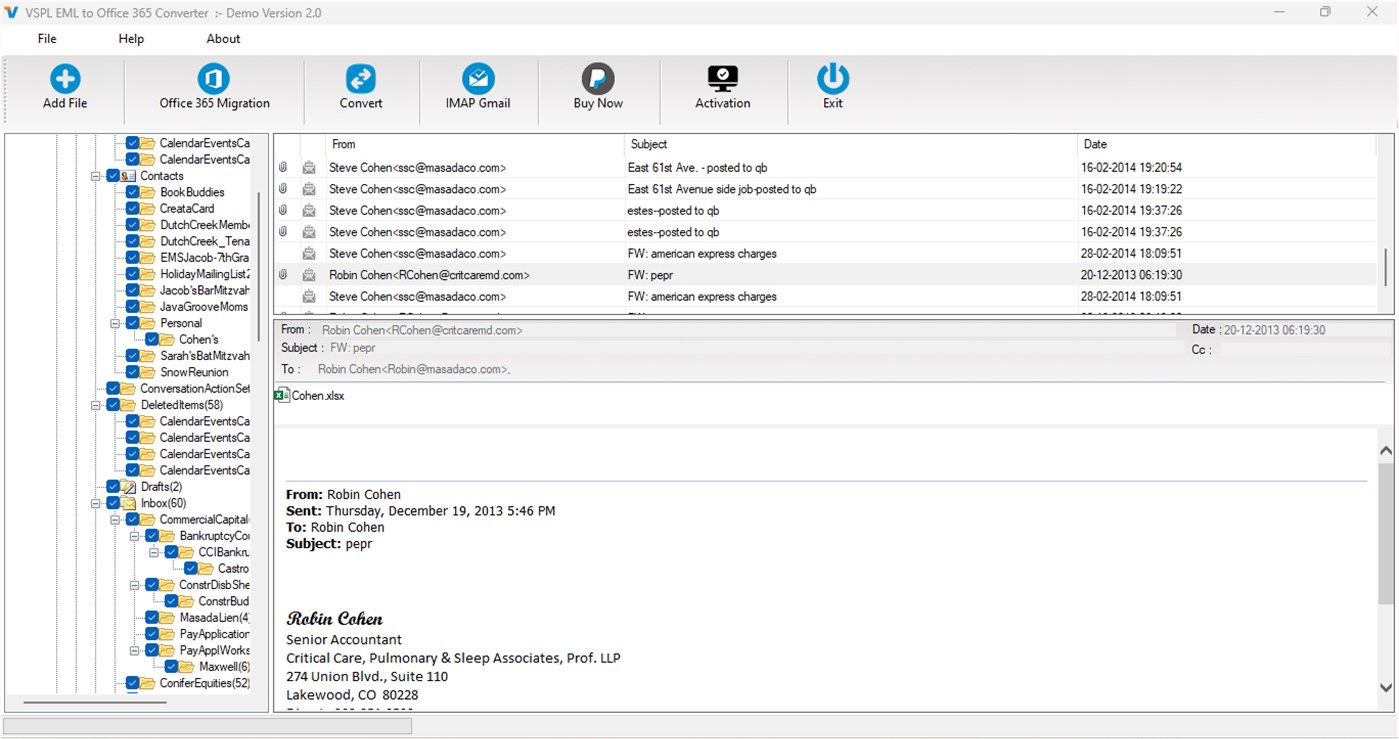Click the paperclip icon on the first email
Image resolution: width=1399 pixels, height=739 pixels.
pos(283,167)
